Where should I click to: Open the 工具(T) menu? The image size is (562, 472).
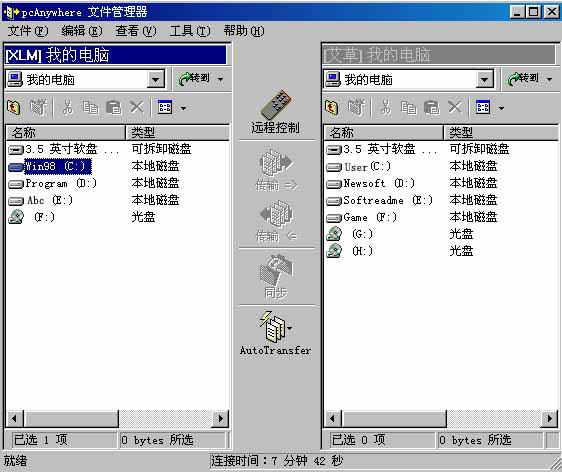pyautogui.click(x=190, y=31)
